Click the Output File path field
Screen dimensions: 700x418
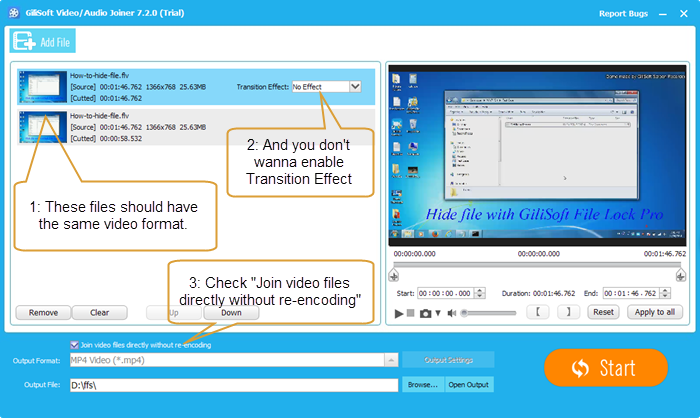coord(232,385)
